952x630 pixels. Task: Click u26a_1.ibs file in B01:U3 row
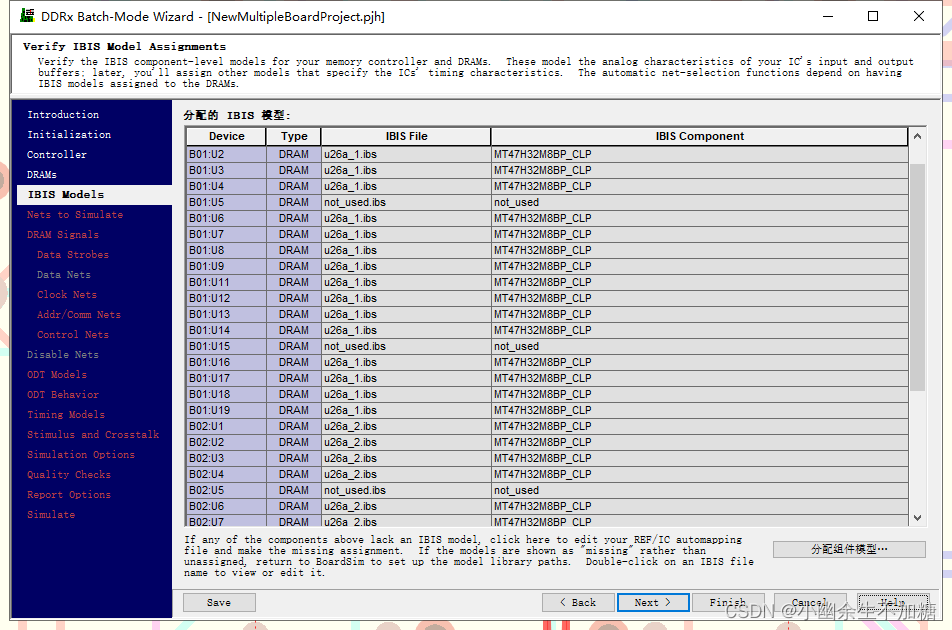point(406,171)
